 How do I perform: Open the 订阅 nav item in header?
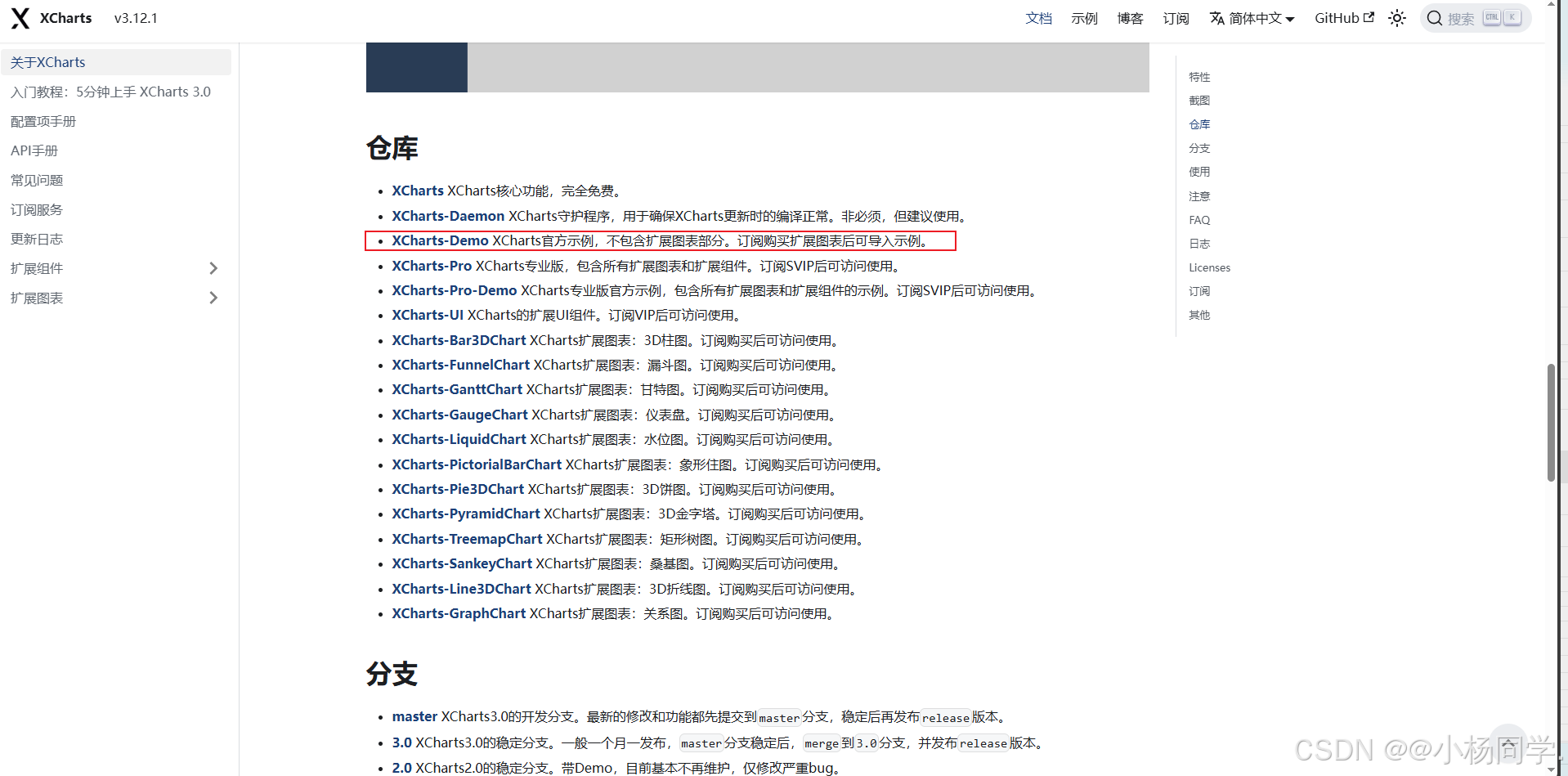click(1176, 18)
